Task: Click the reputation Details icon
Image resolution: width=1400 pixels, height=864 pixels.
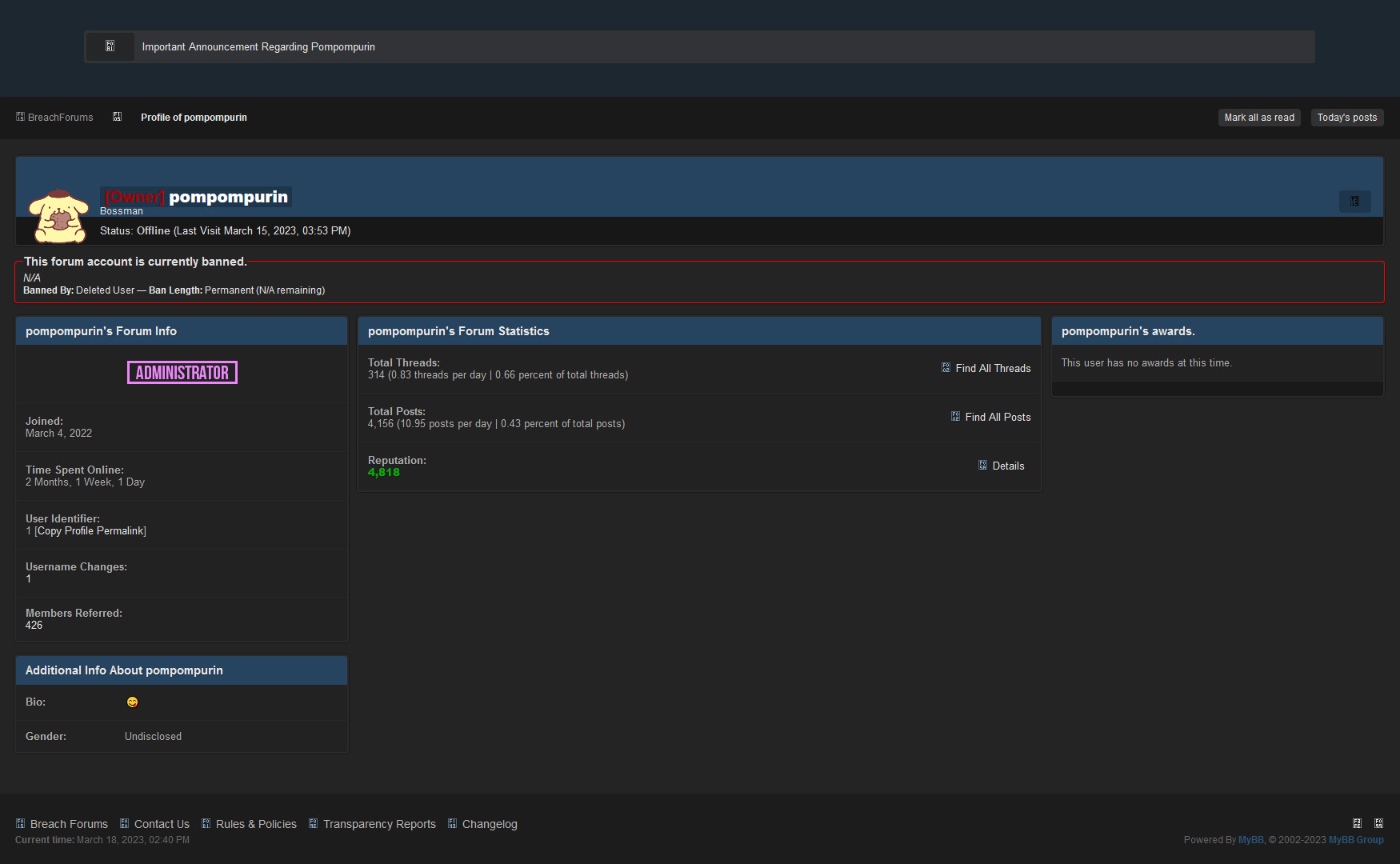Action: (982, 466)
